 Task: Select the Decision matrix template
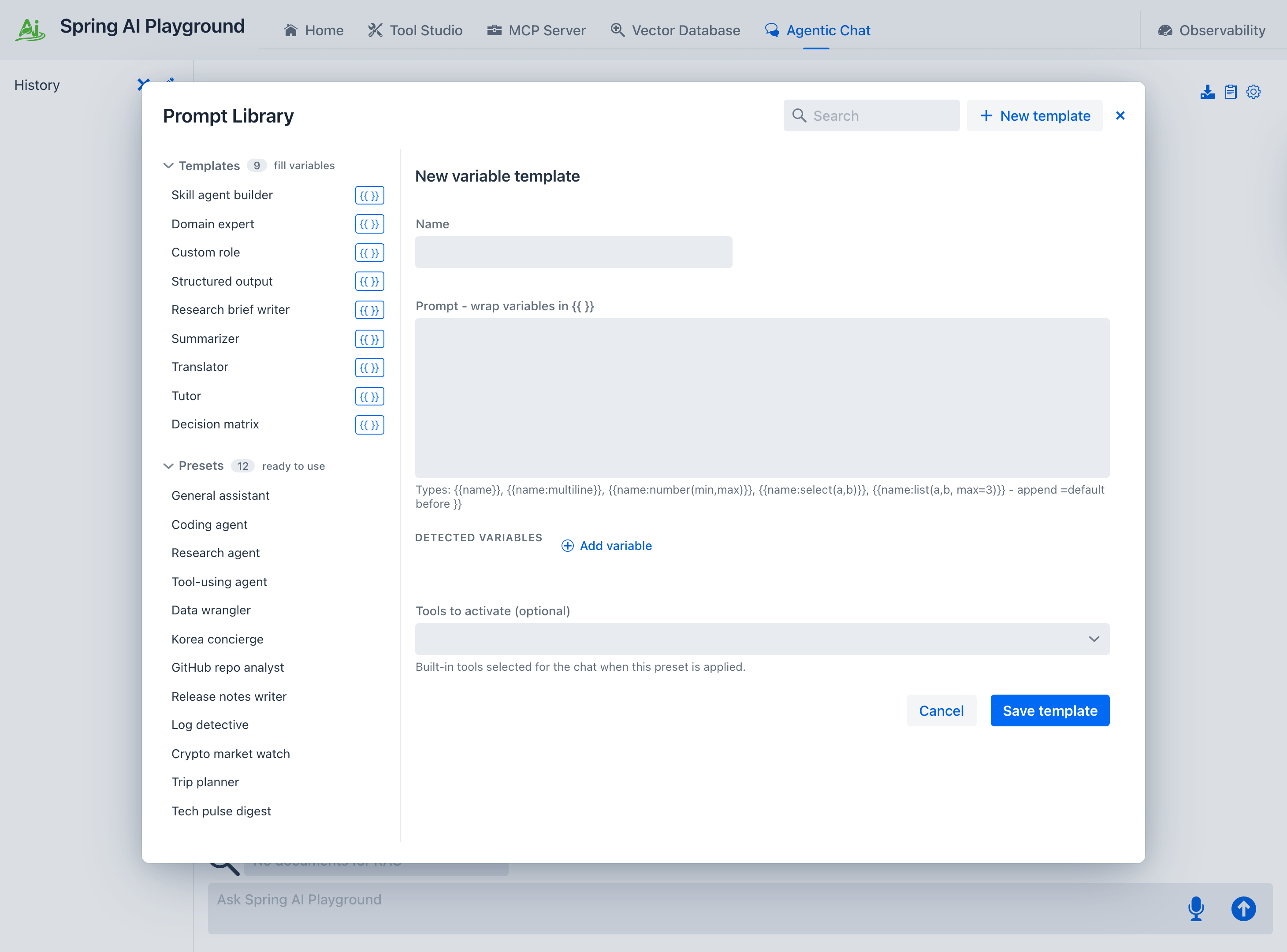(x=215, y=425)
